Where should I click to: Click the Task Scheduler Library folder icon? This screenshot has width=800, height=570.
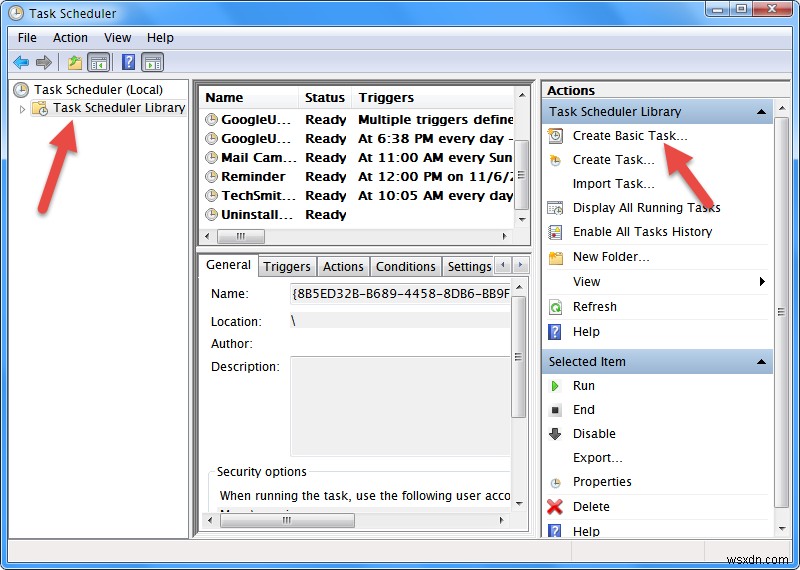point(40,108)
